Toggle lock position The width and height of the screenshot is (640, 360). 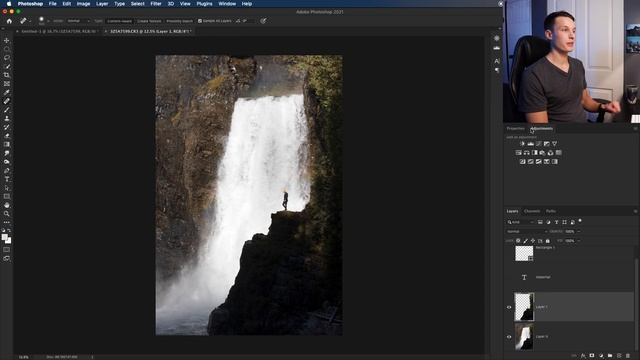pos(533,241)
